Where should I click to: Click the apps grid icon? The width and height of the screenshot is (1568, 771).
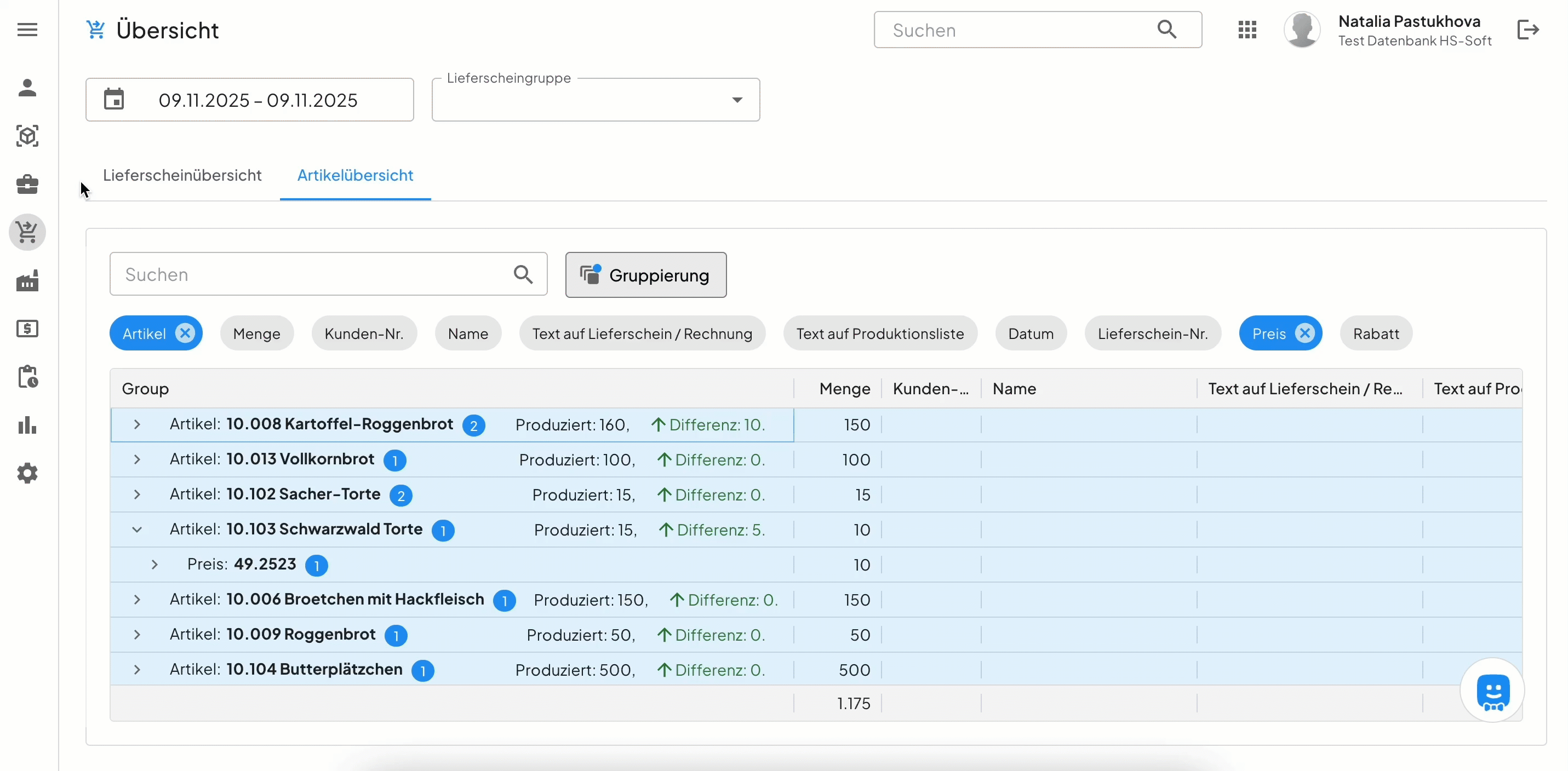(x=1247, y=29)
